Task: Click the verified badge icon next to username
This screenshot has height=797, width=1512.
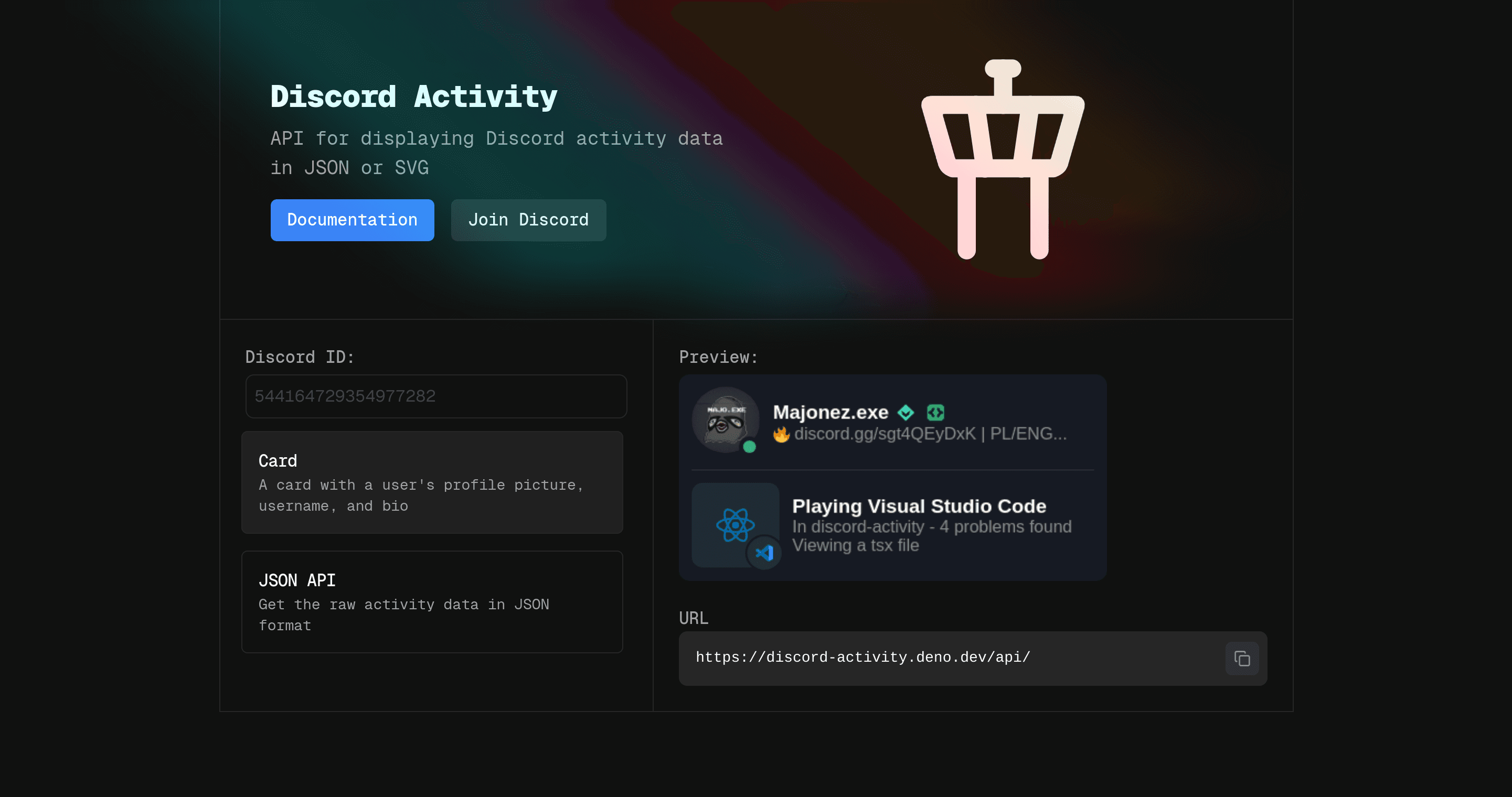Action: click(906, 411)
